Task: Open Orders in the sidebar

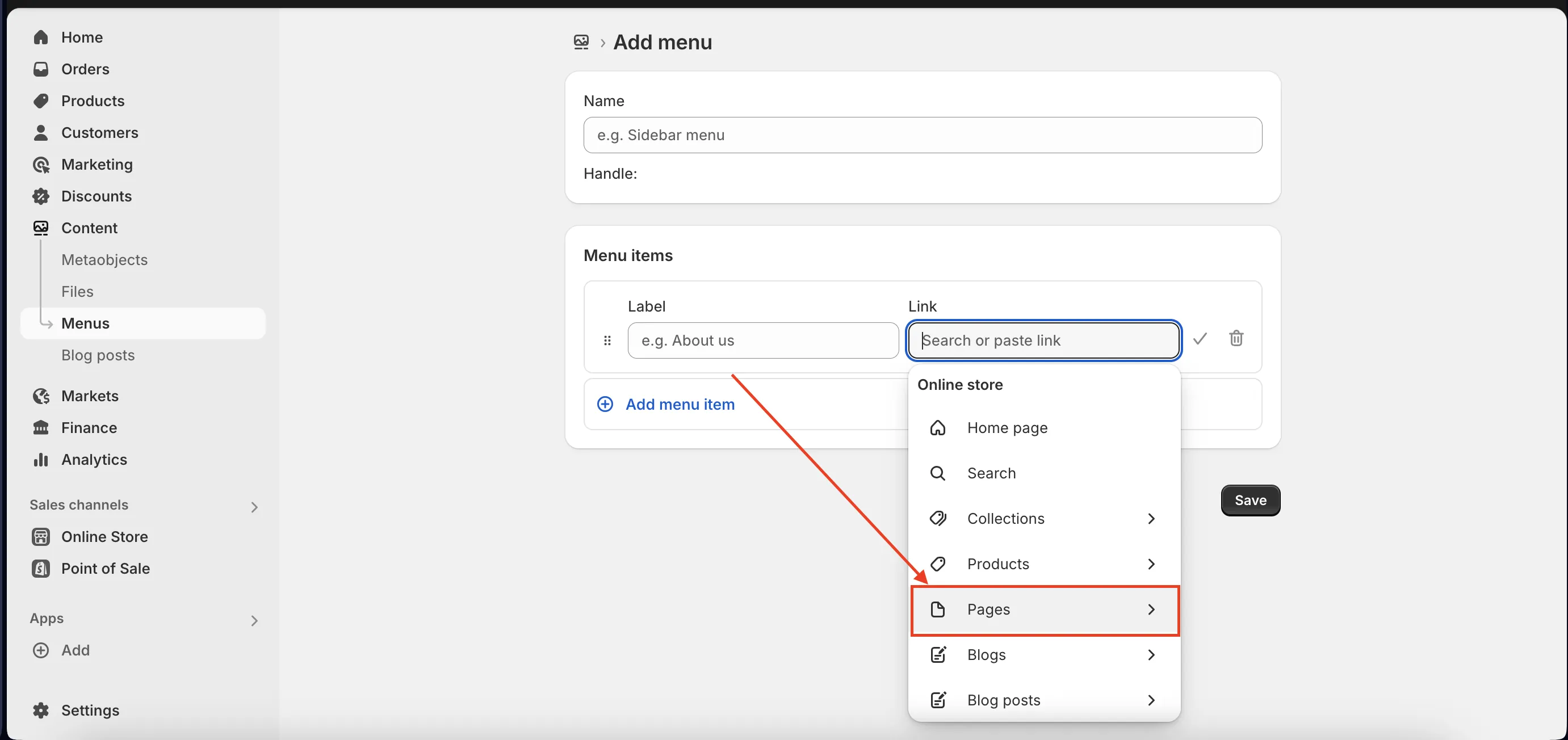Action: click(x=85, y=69)
